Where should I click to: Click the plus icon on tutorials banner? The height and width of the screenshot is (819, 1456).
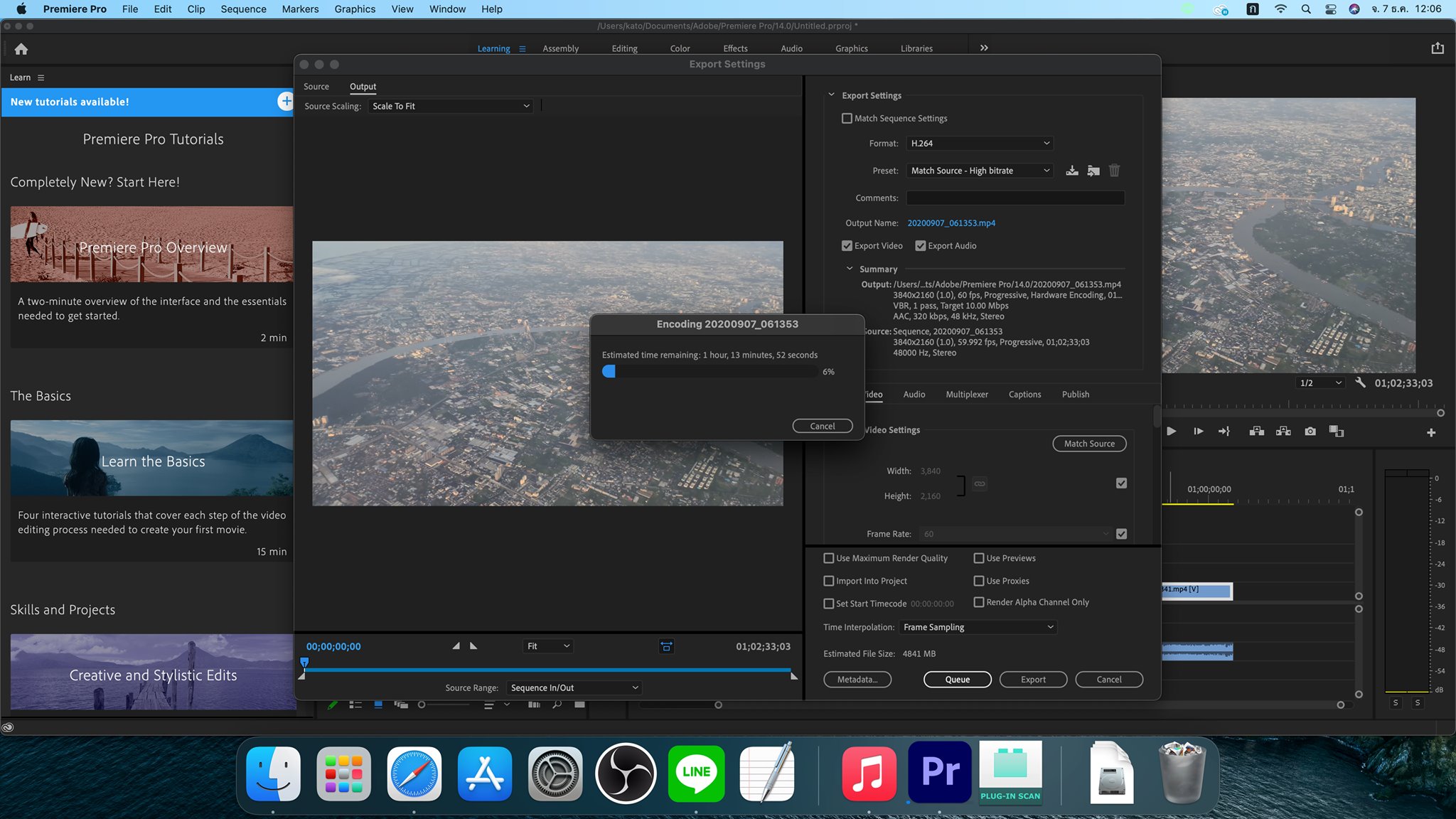[285, 102]
